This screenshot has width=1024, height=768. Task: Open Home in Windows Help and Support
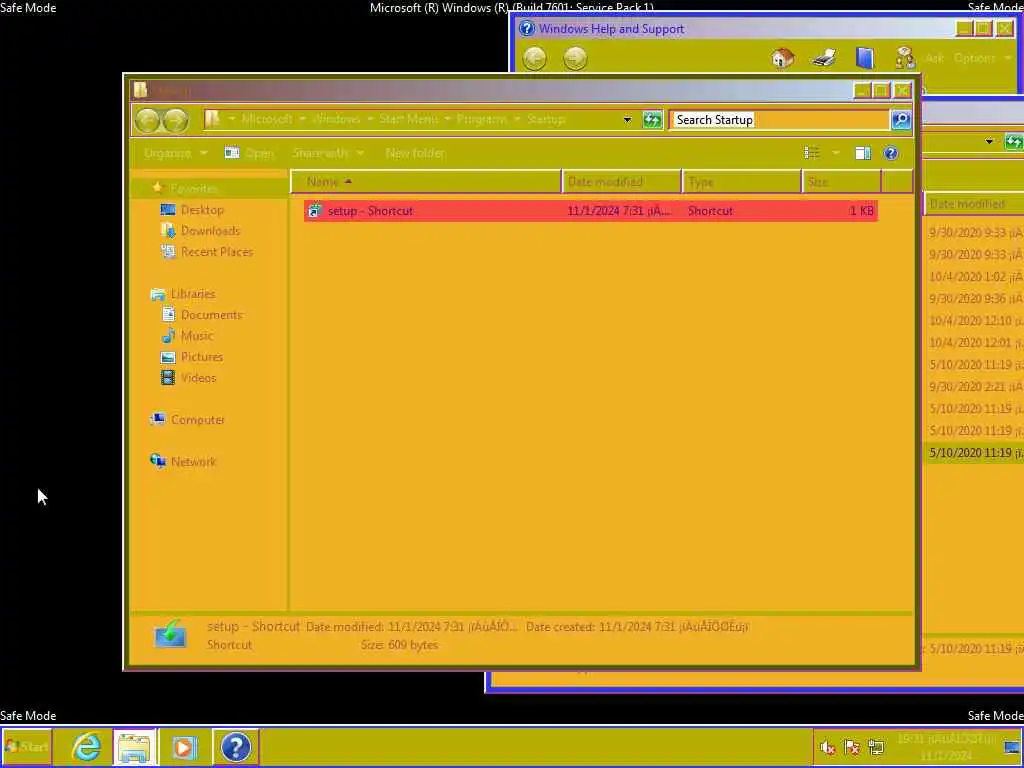click(x=782, y=58)
